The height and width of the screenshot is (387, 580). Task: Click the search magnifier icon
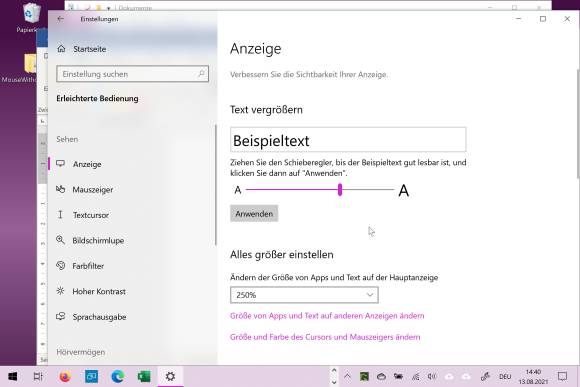201,74
